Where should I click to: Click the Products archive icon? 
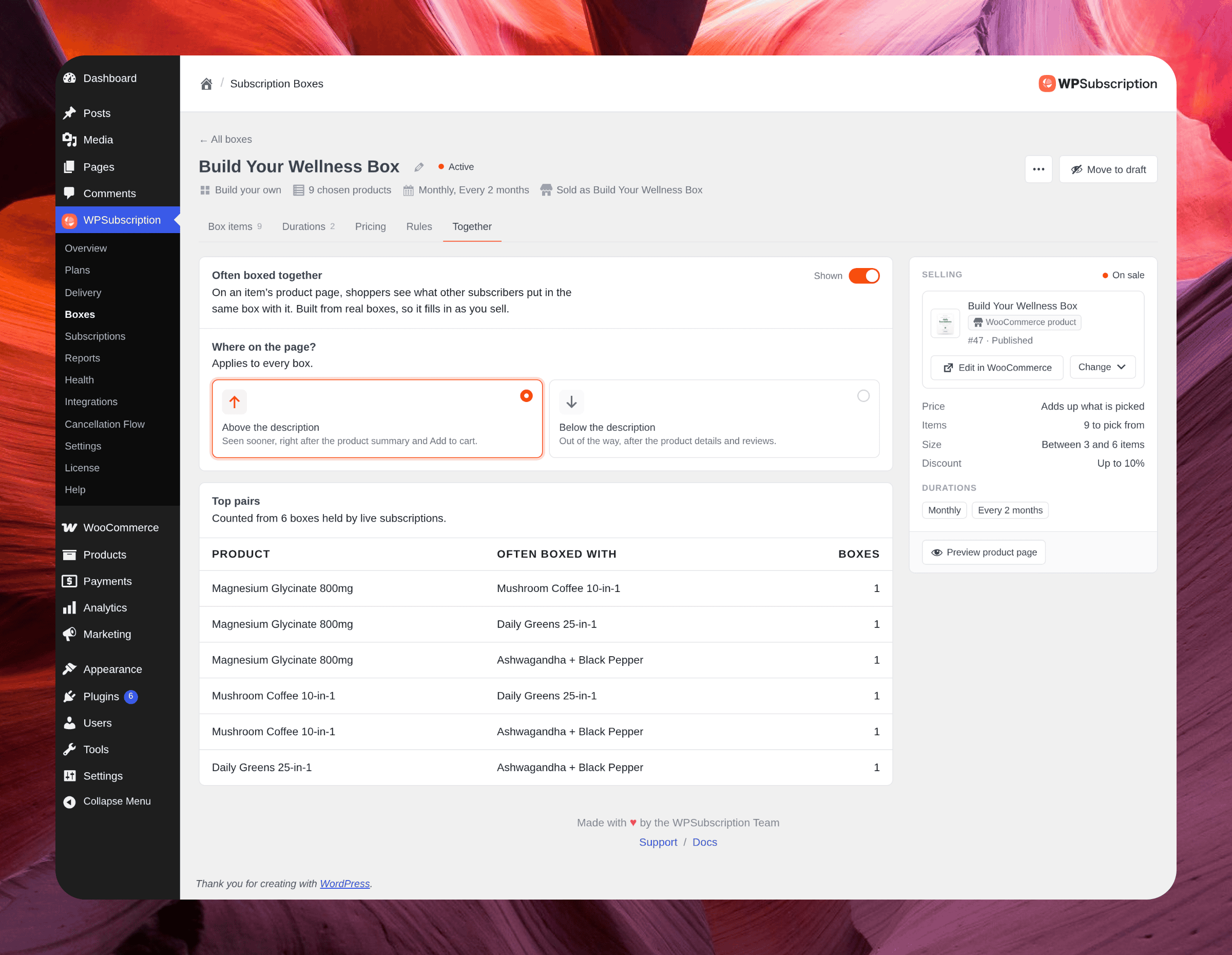click(x=69, y=555)
